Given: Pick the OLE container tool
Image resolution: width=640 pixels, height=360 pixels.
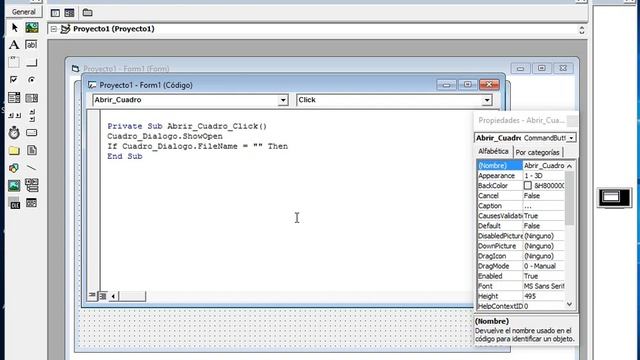Looking at the screenshot, I should click(x=14, y=203).
